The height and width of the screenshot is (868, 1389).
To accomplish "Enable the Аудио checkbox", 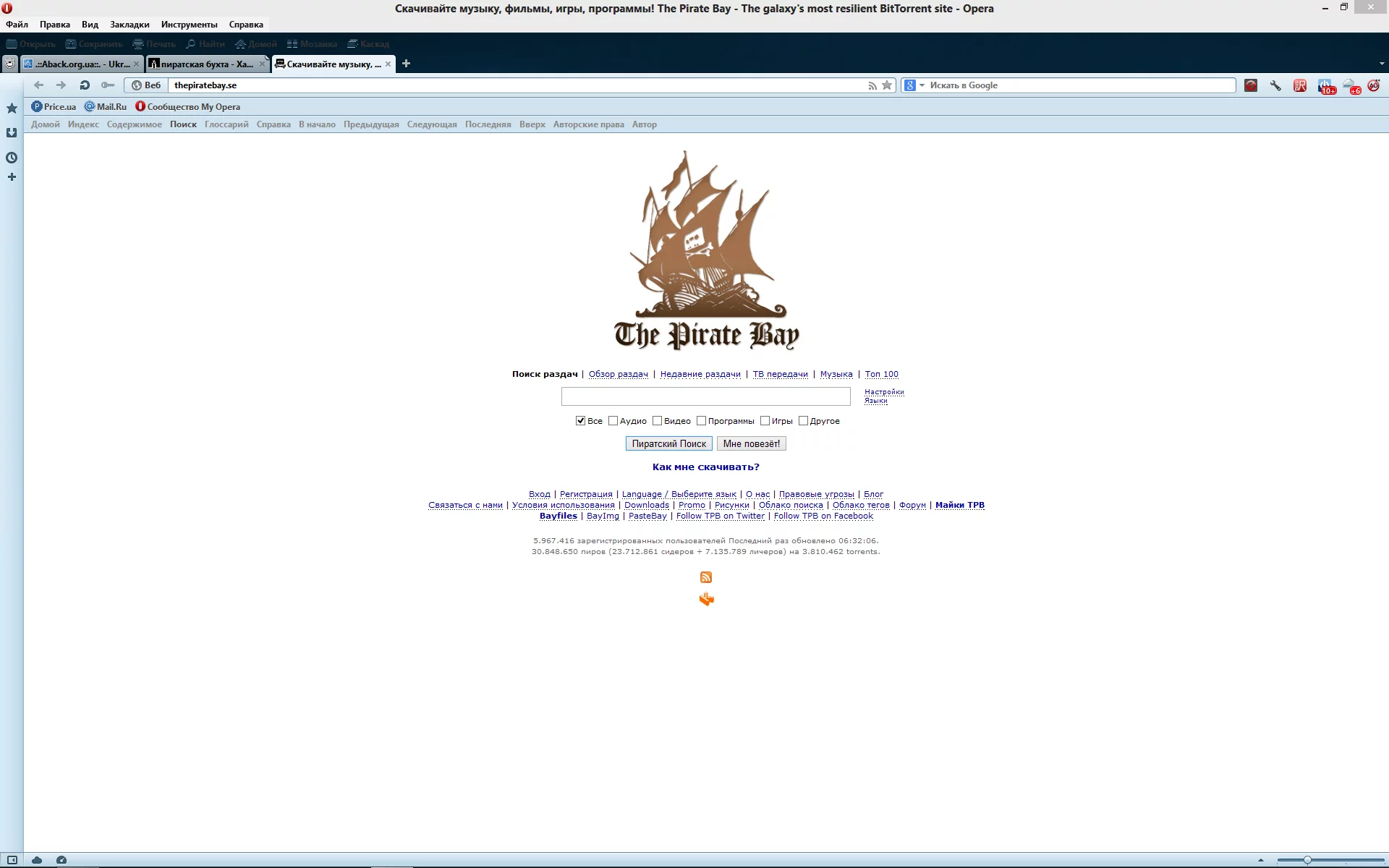I will coord(613,421).
